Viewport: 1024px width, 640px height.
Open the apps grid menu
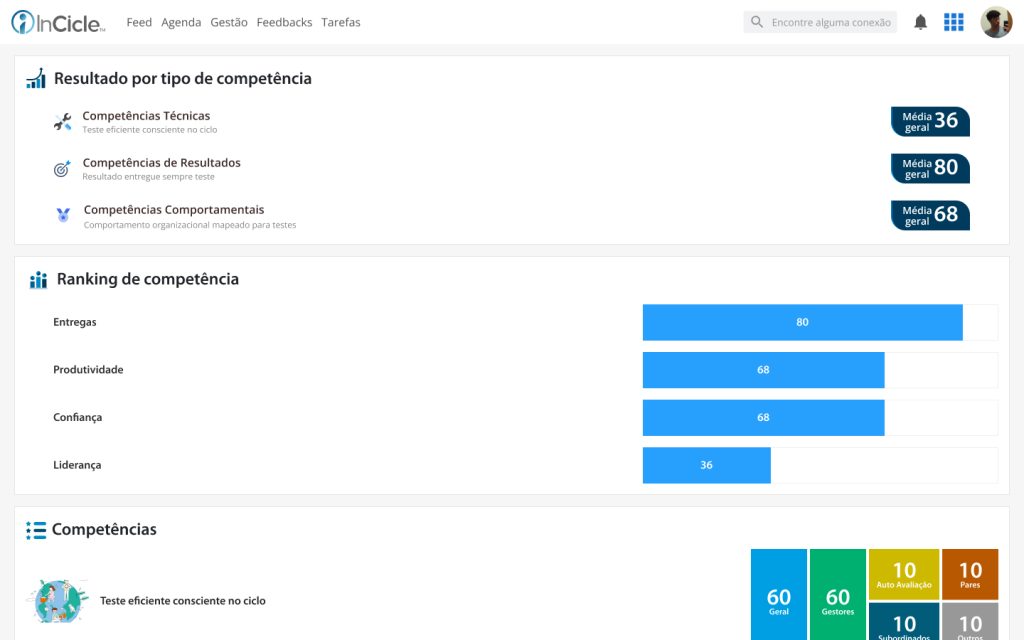(x=953, y=21)
